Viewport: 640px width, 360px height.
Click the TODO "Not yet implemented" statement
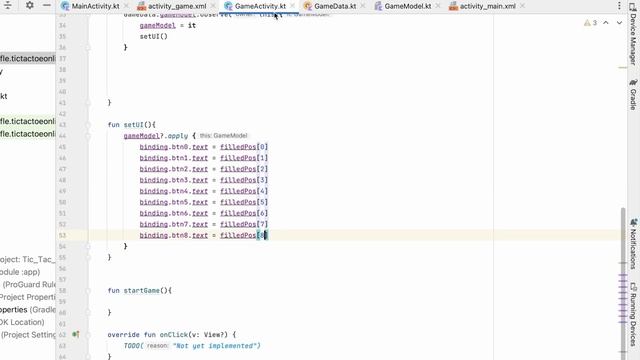click(192, 346)
